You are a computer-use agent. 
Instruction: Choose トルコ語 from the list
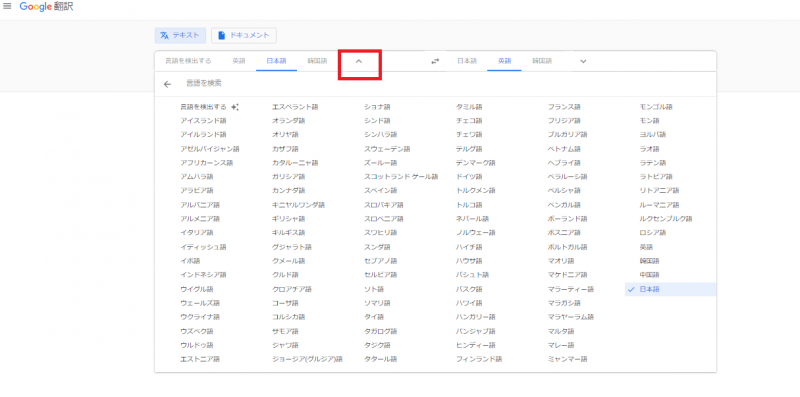point(469,205)
